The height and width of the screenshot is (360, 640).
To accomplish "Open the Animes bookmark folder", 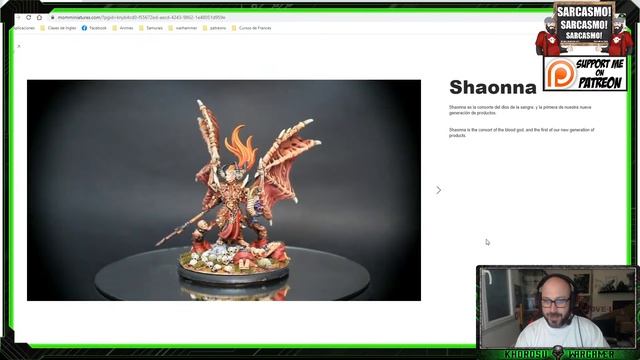I will click(x=123, y=28).
